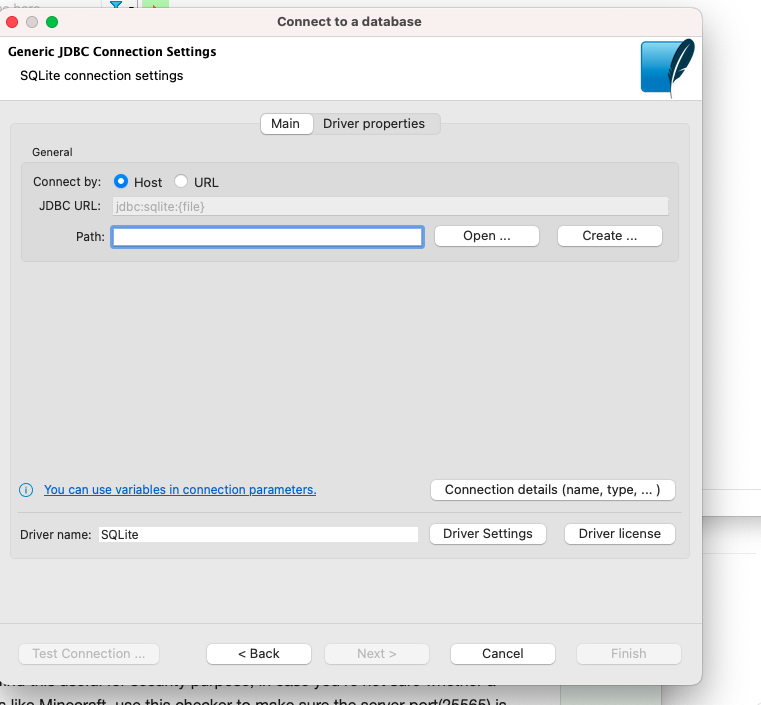Viewport: 761px width, 705px height.
Task: Click the SQLite feather logo icon
Action: pos(668,67)
